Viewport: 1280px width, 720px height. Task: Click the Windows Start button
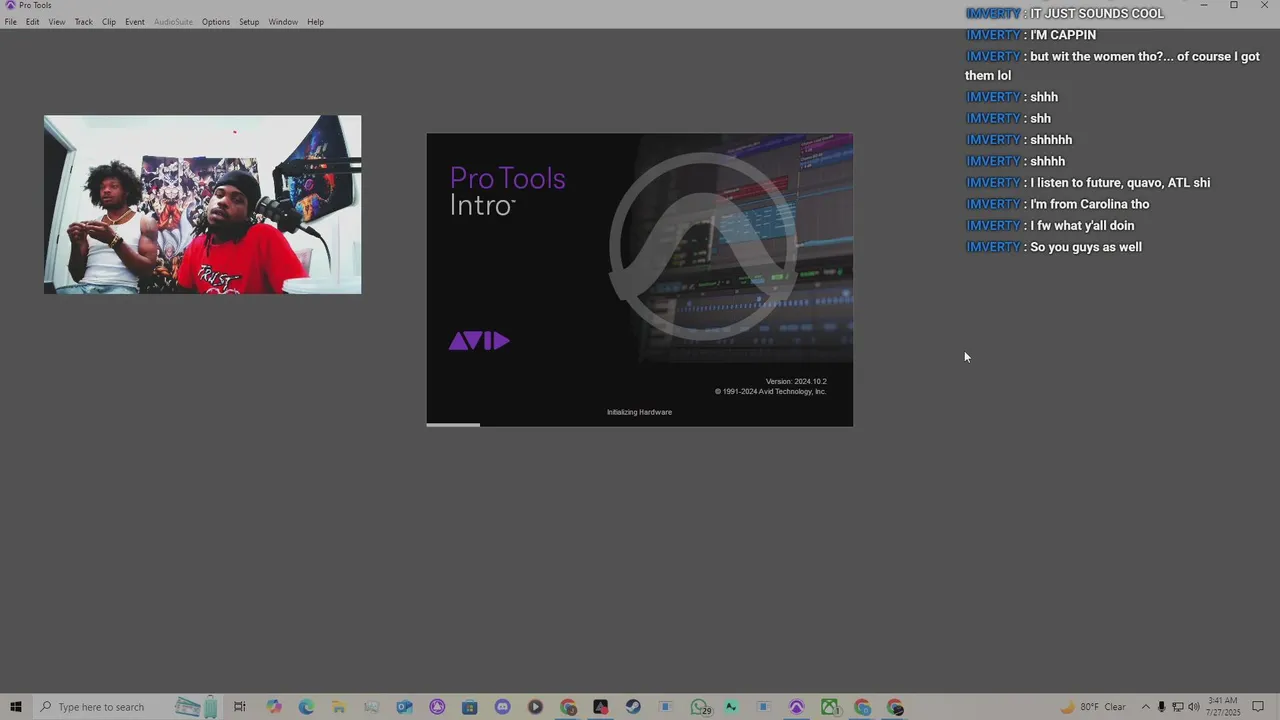16,707
